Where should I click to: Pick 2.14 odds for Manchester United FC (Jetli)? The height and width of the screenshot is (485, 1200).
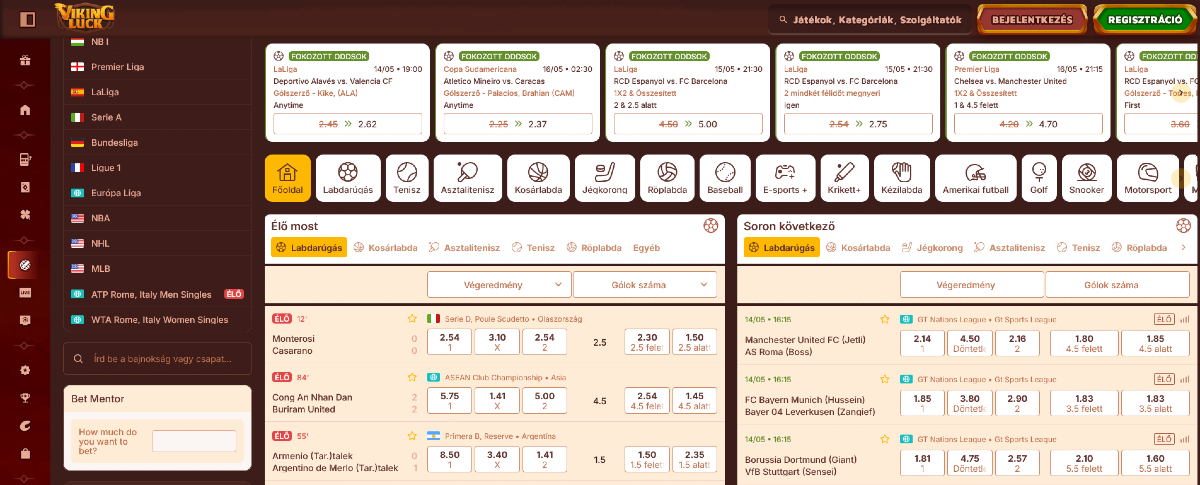[x=922, y=343]
